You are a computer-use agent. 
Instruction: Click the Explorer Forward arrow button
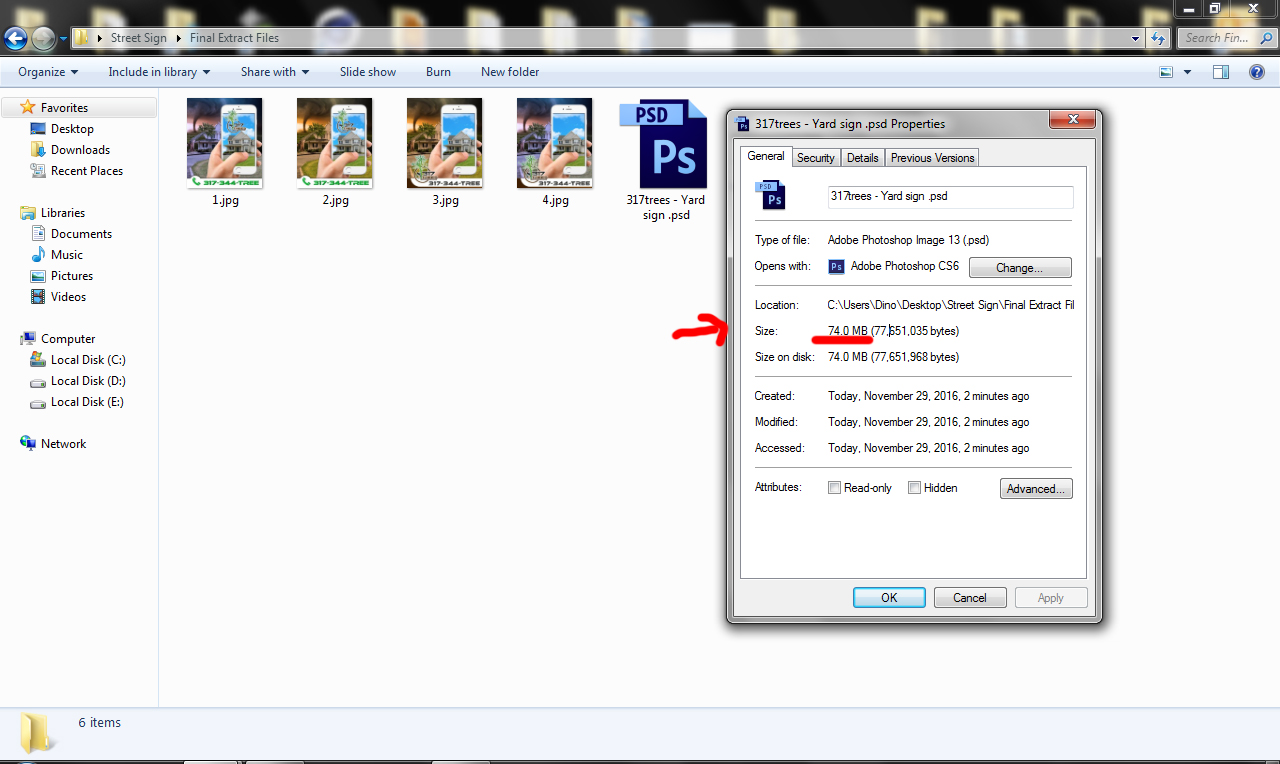pyautogui.click(x=43, y=38)
